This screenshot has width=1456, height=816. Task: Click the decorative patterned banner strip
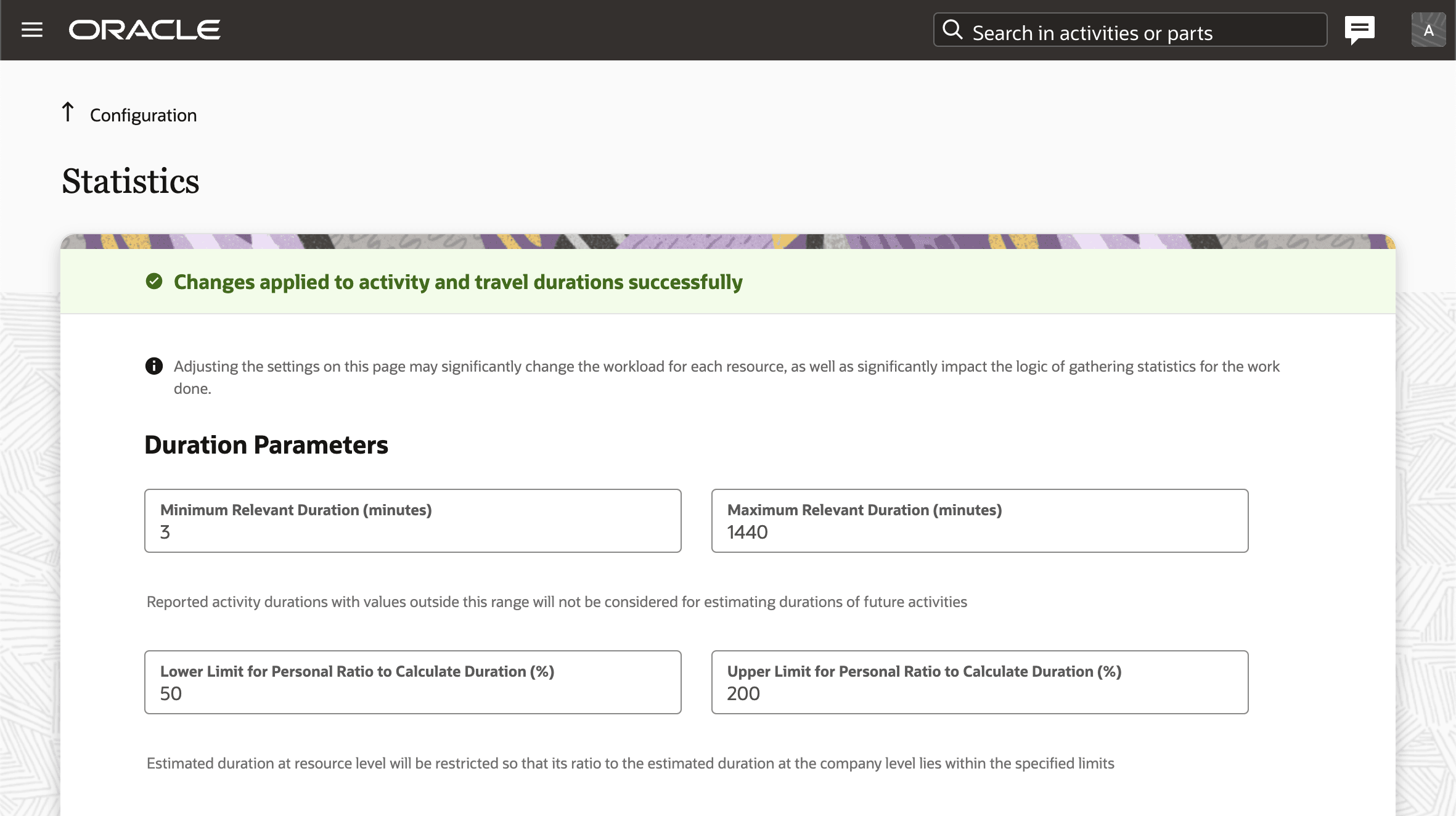pos(727,241)
